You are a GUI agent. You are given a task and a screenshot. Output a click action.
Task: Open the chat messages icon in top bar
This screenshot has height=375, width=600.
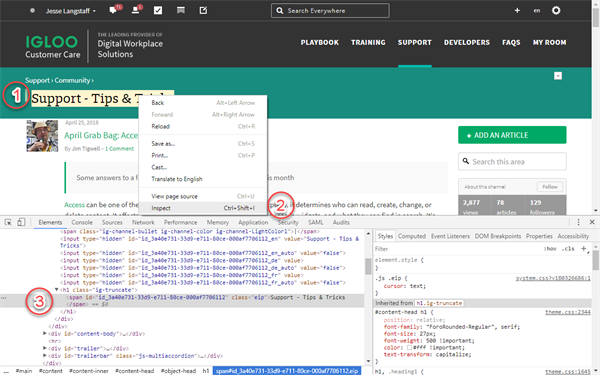[x=113, y=10]
